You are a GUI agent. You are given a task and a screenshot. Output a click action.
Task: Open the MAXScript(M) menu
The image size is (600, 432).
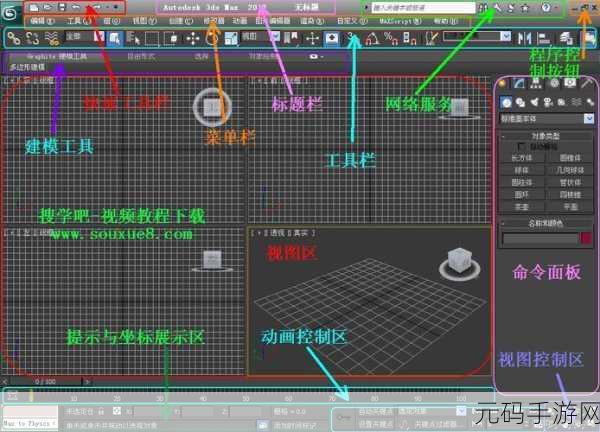coord(401,21)
